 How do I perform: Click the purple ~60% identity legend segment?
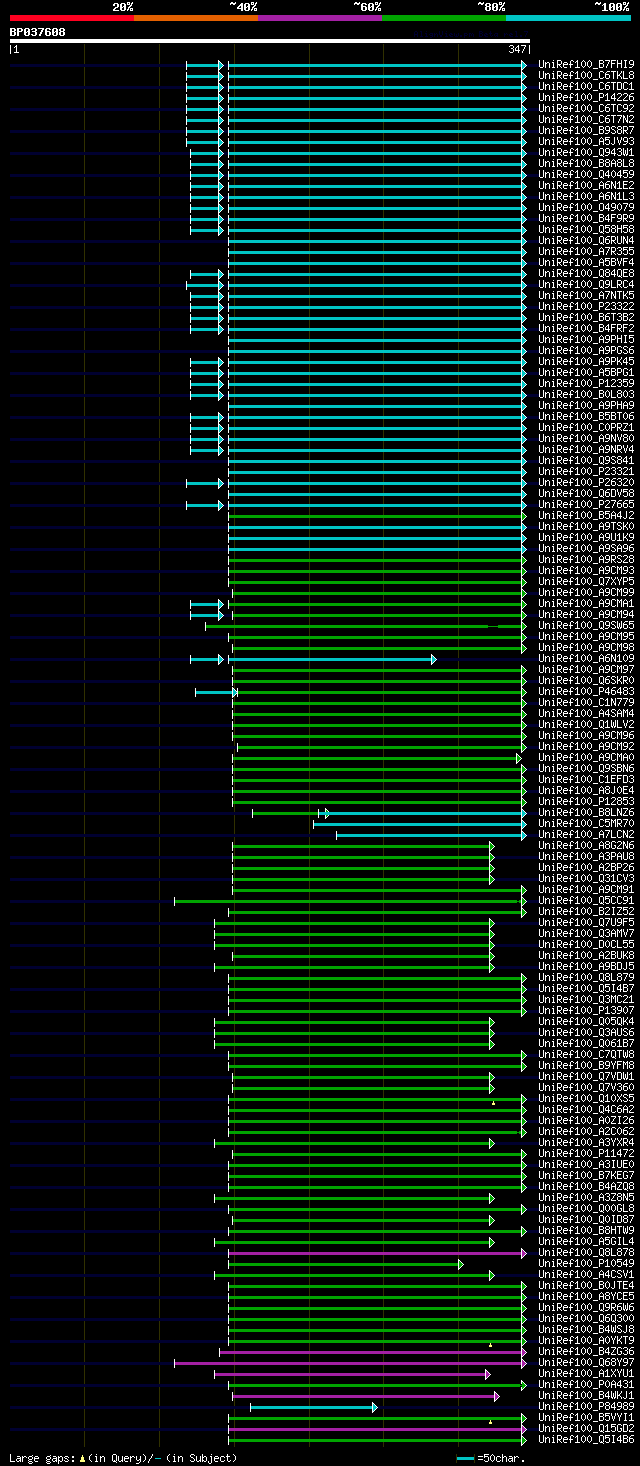point(320,18)
